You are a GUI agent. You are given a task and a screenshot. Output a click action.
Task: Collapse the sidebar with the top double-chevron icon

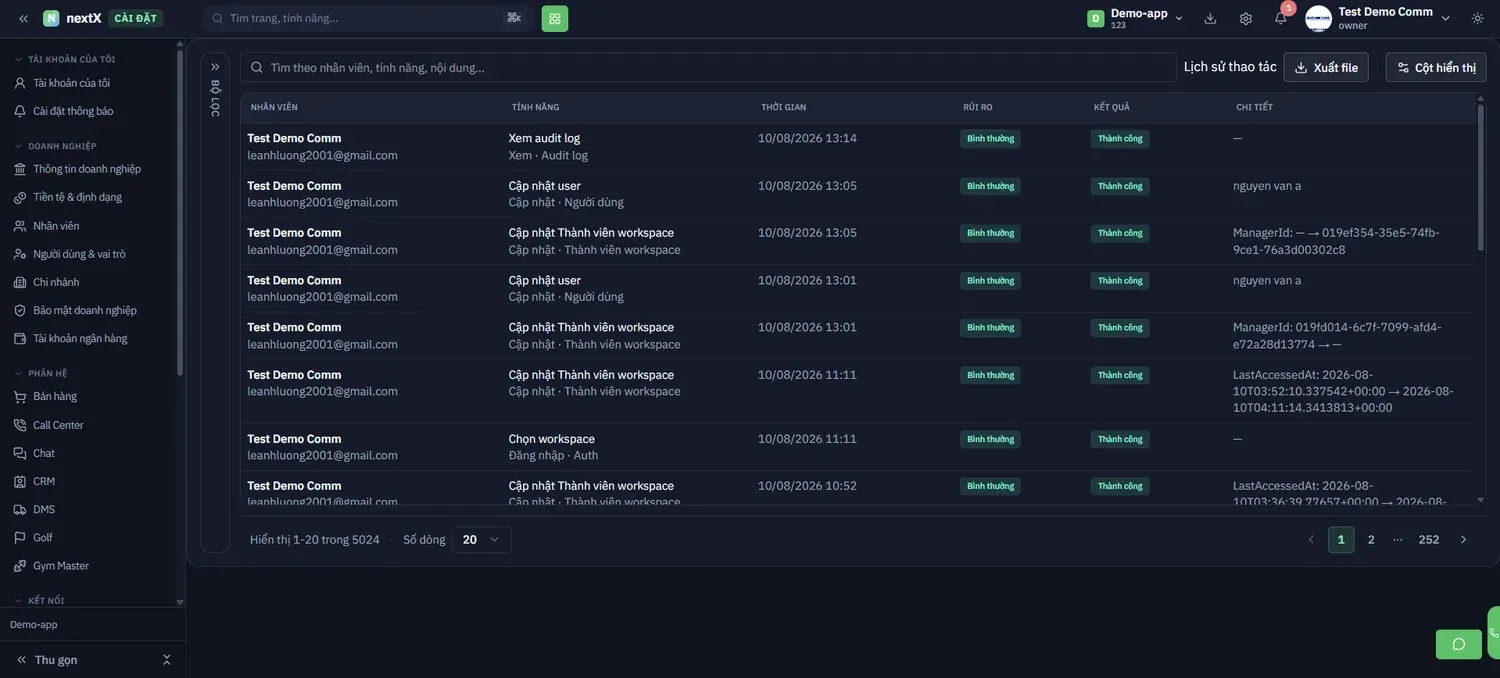coord(23,18)
